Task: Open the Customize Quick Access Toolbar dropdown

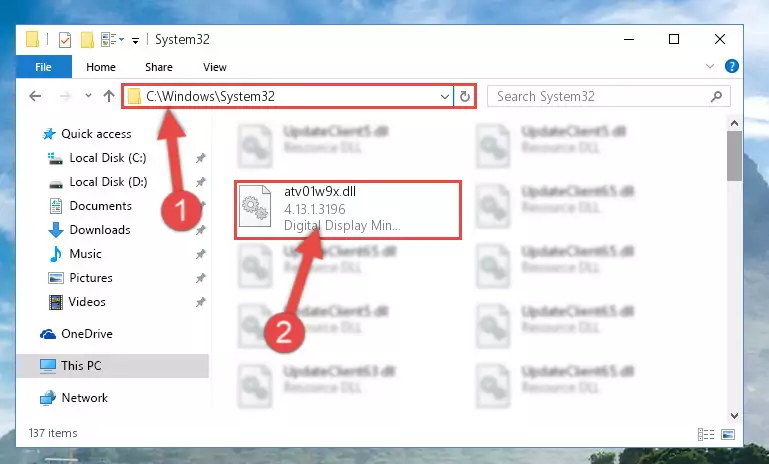Action: (x=135, y=40)
